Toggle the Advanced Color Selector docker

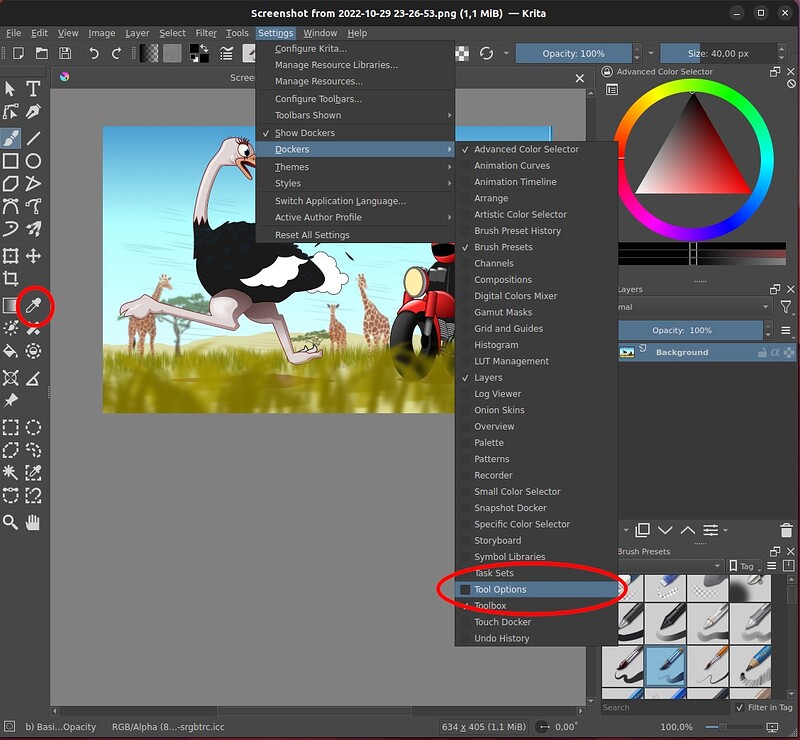click(x=536, y=149)
